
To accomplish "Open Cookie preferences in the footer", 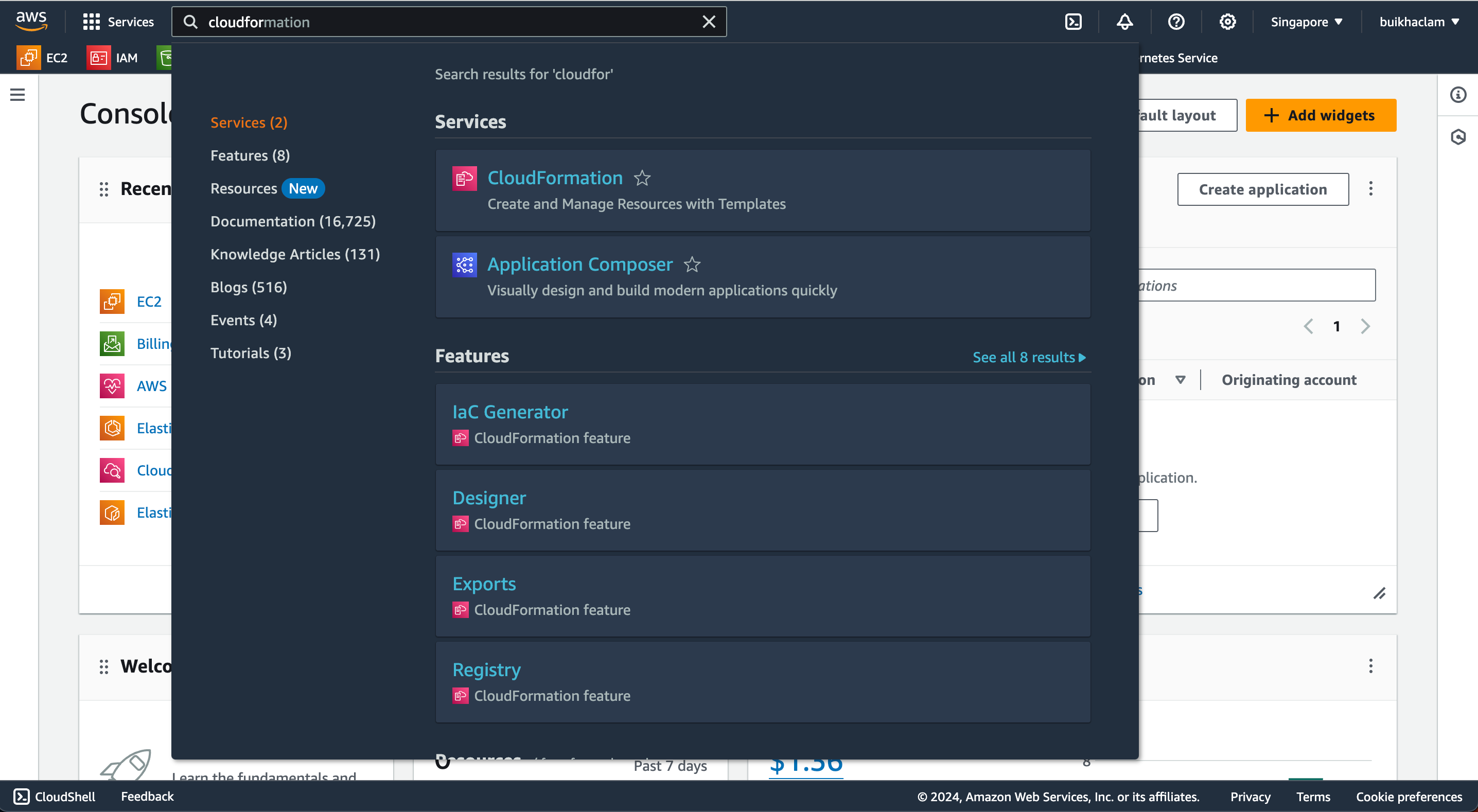I will pyautogui.click(x=1409, y=797).
